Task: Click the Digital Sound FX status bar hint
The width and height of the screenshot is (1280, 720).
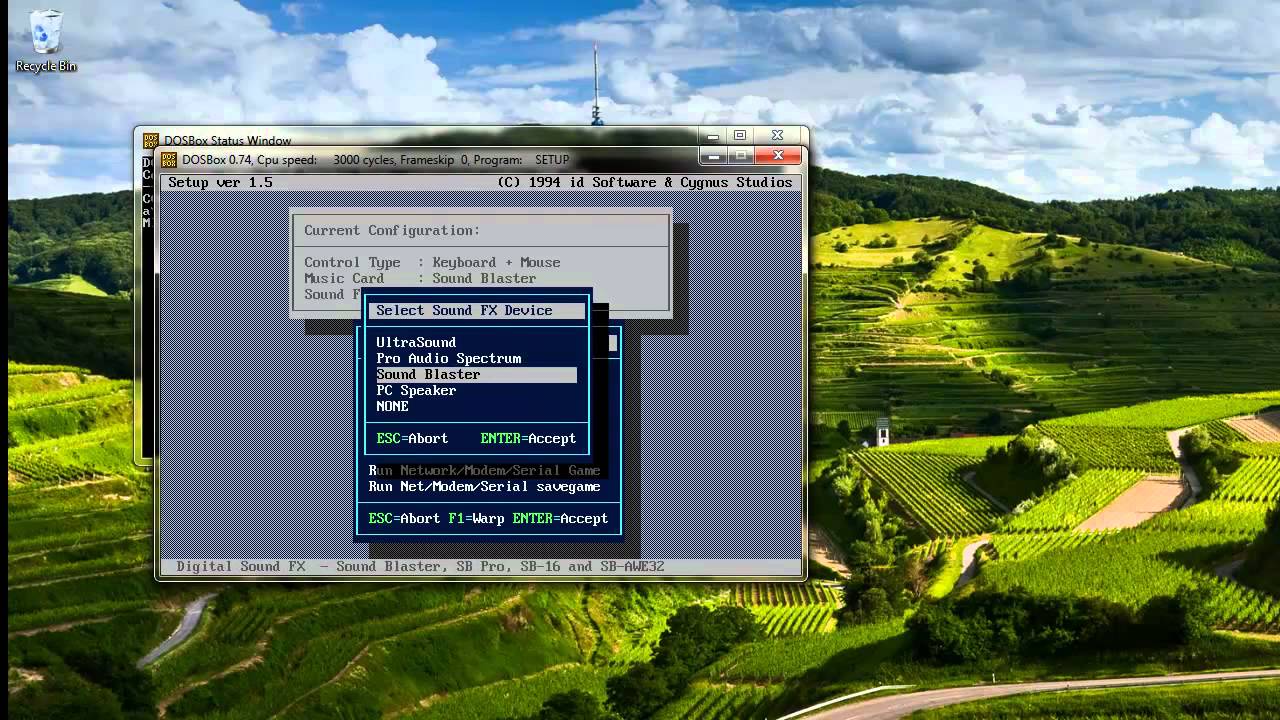Action: point(420,566)
